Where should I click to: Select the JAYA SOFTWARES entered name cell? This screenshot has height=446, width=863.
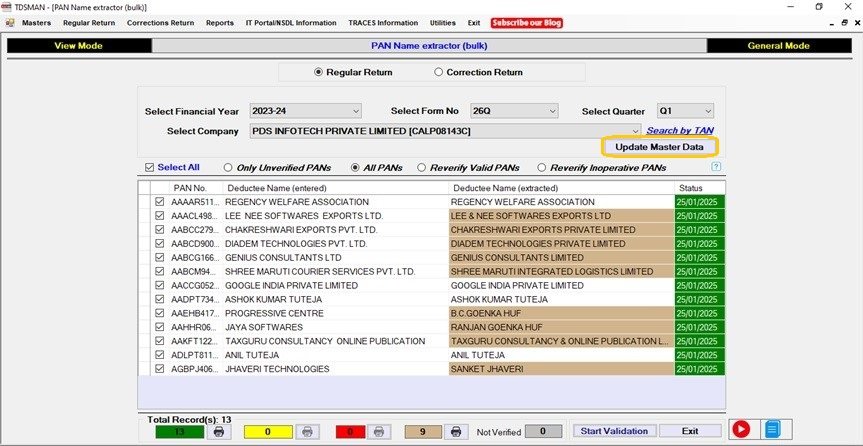coord(336,327)
